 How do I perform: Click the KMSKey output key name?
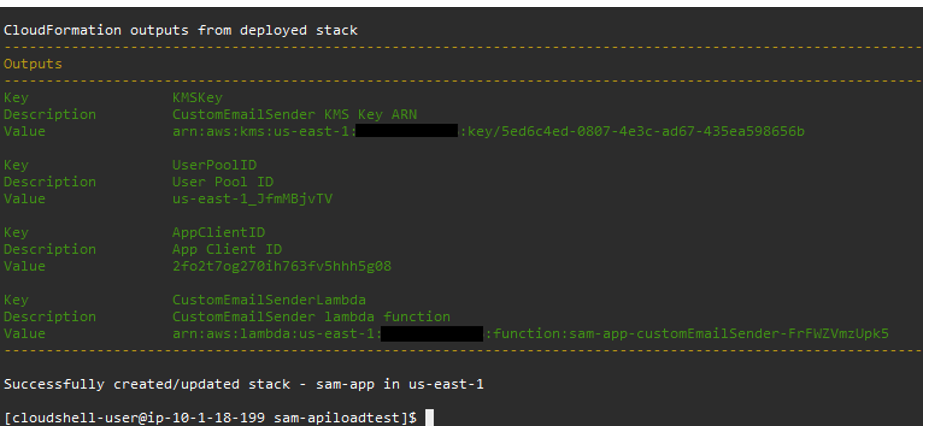[197, 98]
